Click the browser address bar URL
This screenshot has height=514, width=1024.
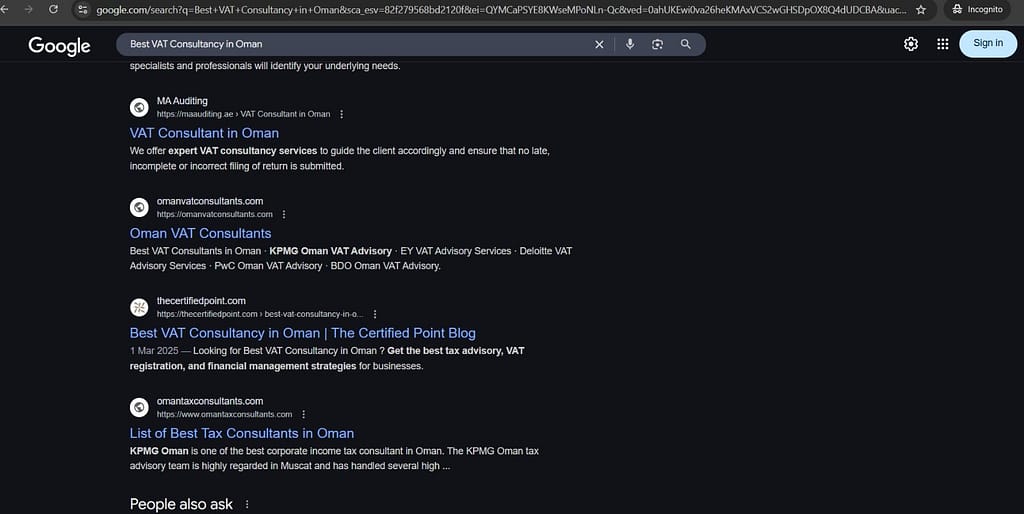tap(501, 10)
